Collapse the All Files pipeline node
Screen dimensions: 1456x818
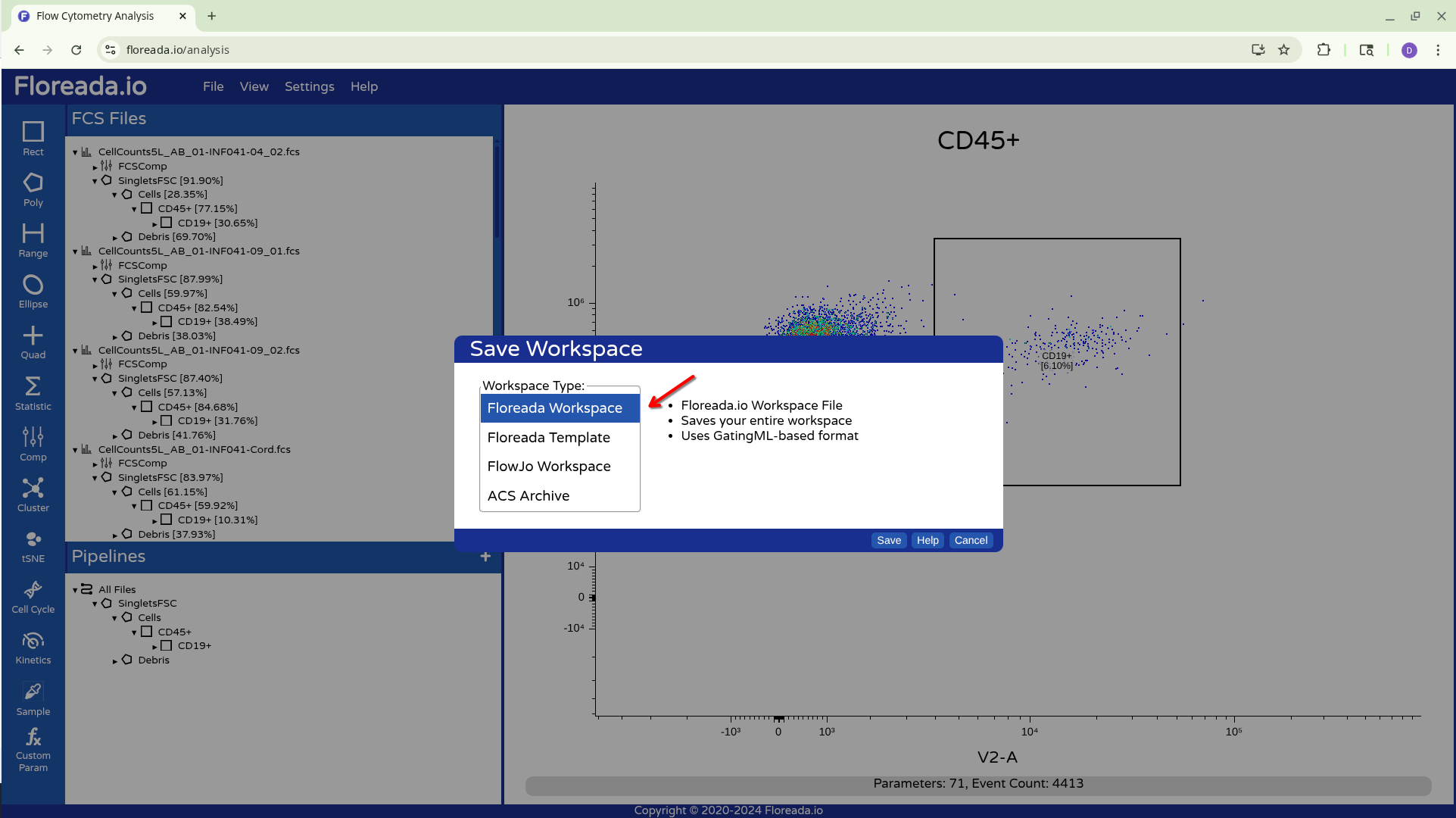click(x=75, y=590)
